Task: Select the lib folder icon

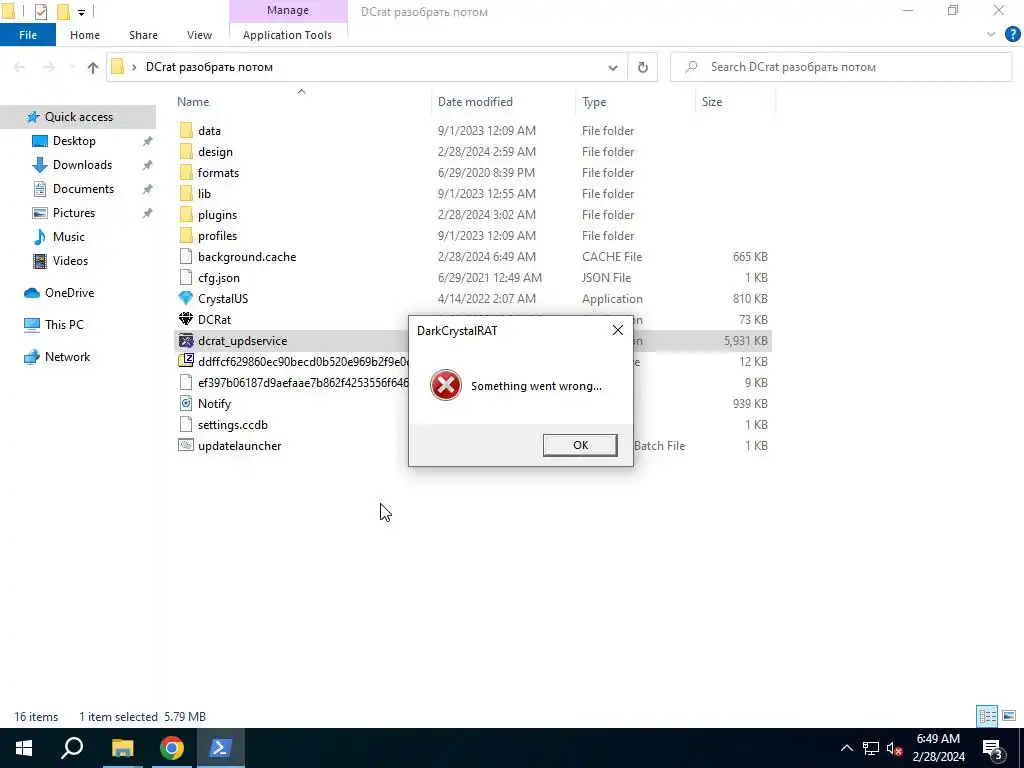Action: coord(186,193)
